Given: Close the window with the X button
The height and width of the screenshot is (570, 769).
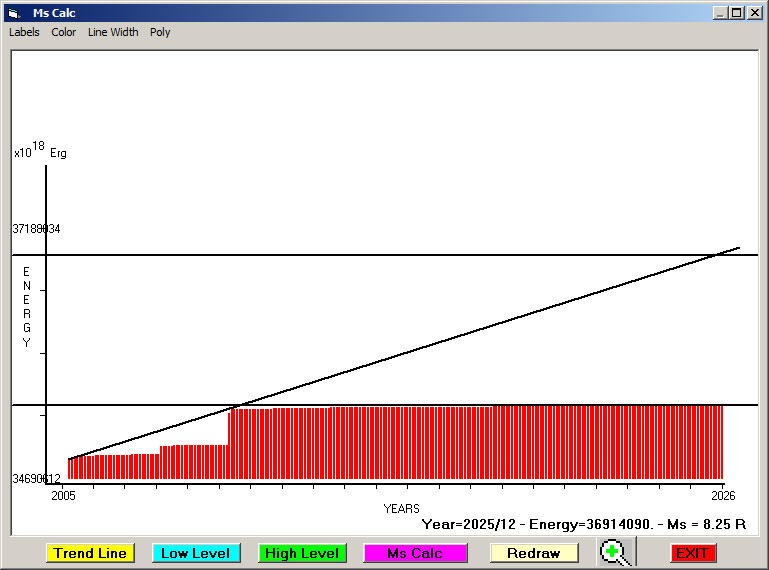Looking at the screenshot, I should pyautogui.click(x=754, y=13).
